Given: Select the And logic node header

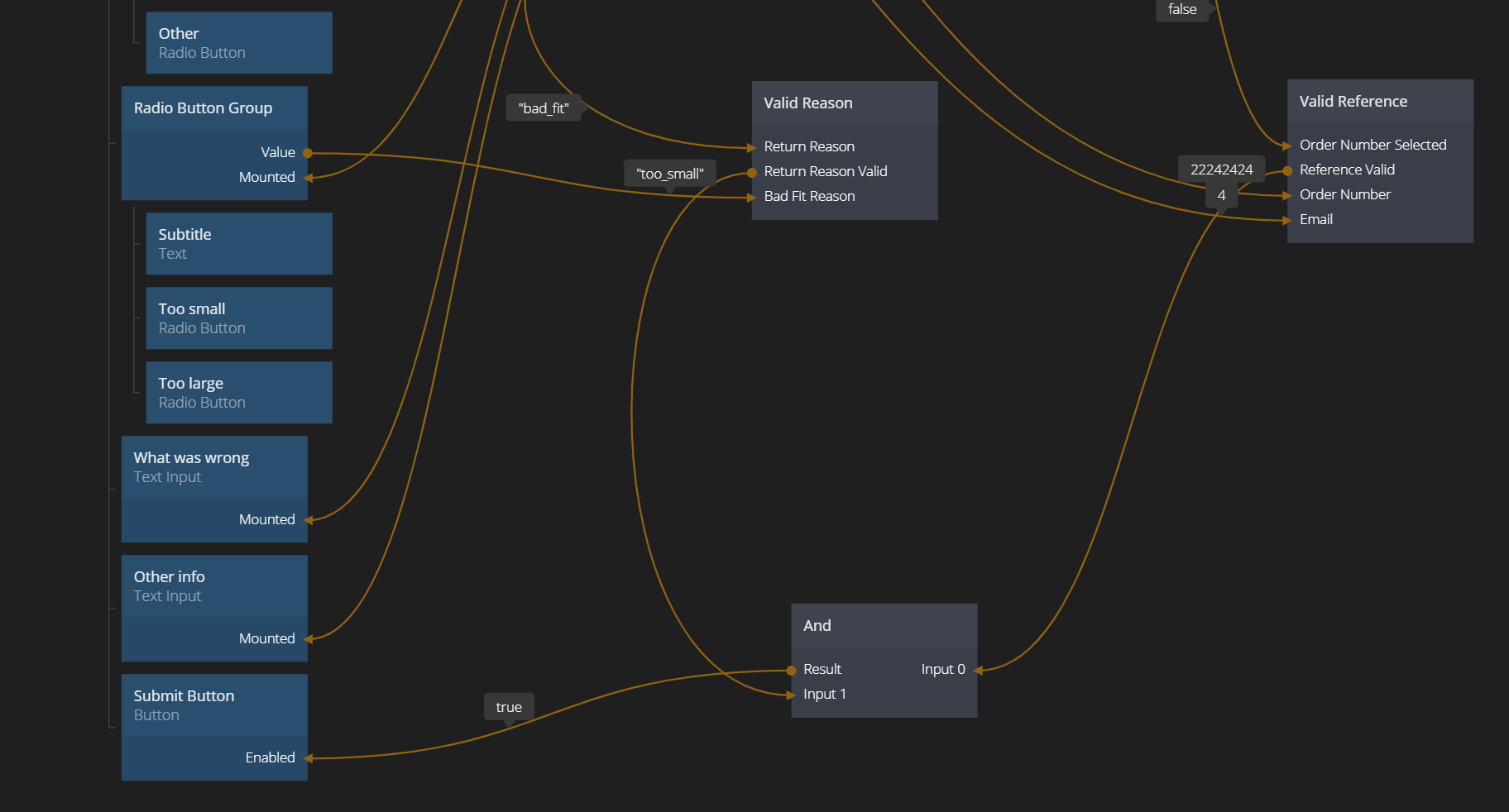Looking at the screenshot, I should coord(884,626).
